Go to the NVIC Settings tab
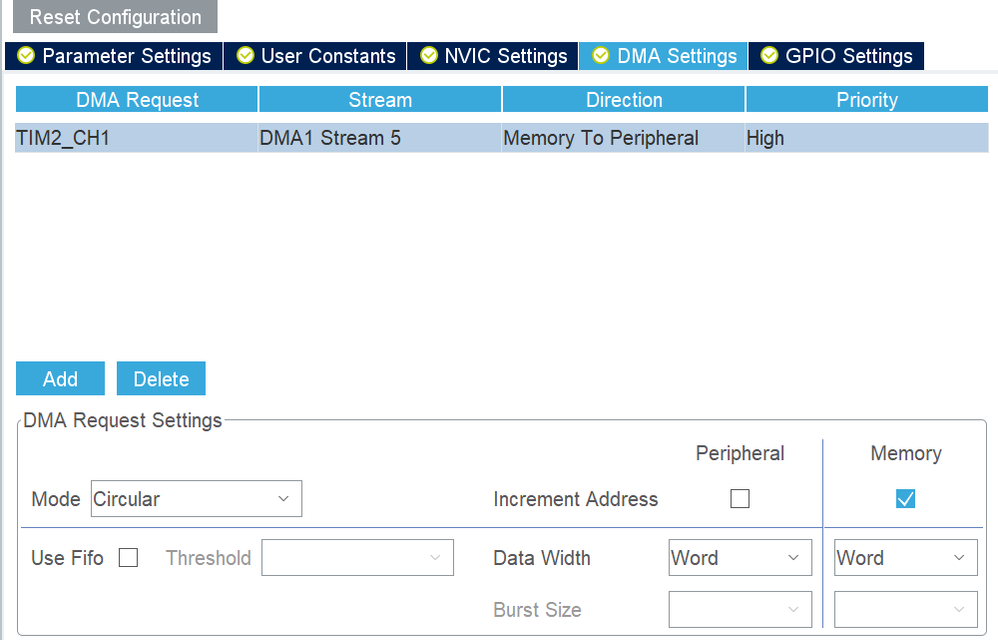 coord(505,56)
